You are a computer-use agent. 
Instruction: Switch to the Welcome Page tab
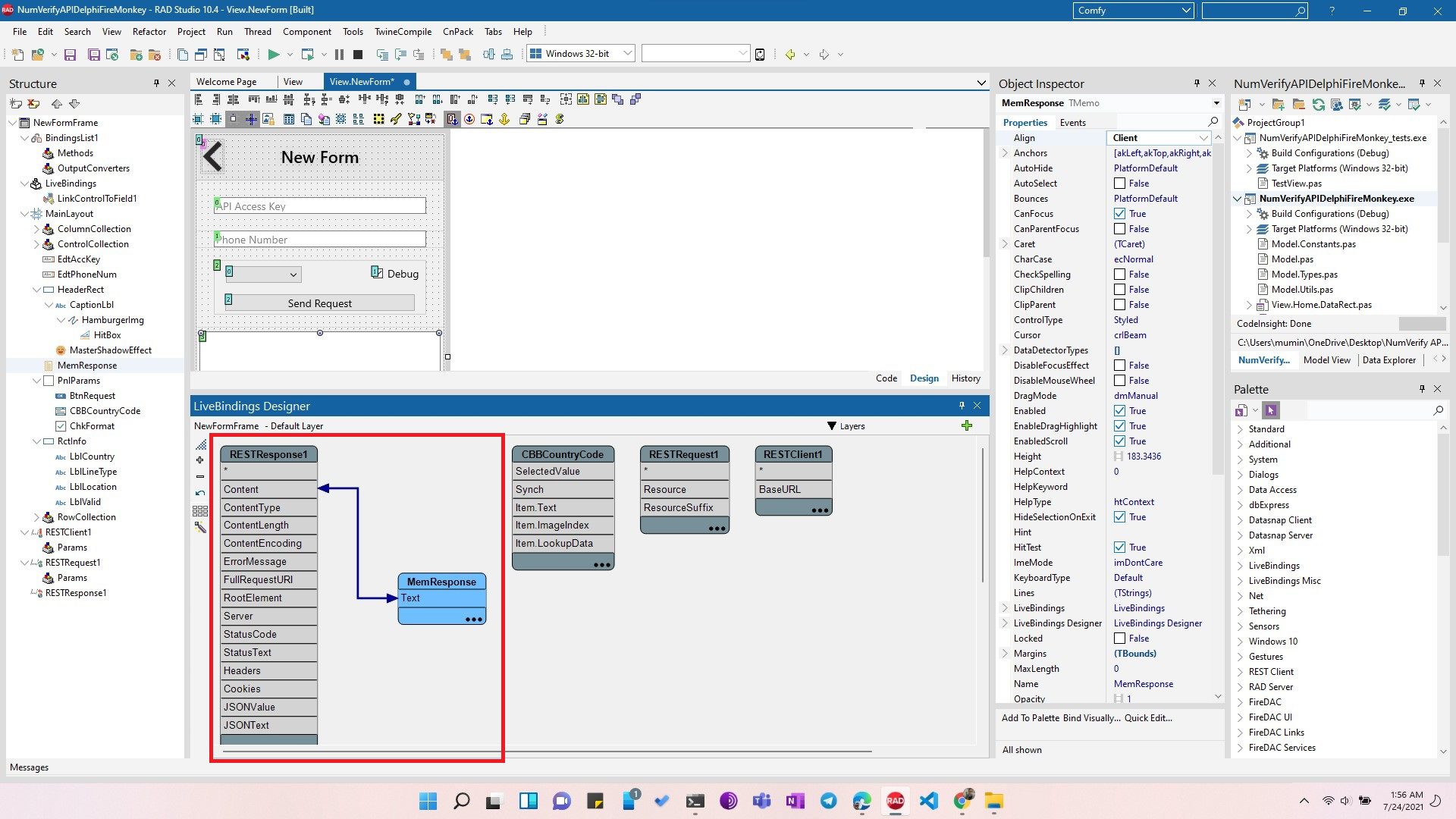225,81
